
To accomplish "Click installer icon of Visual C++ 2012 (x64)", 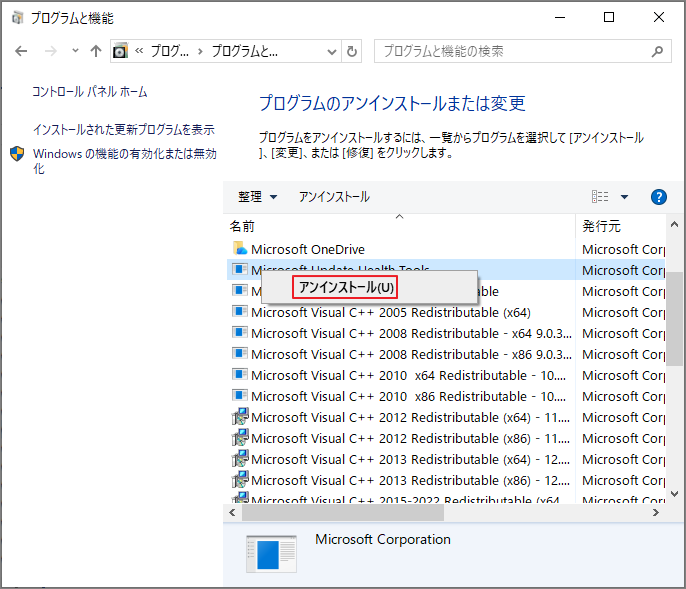I will [240, 416].
